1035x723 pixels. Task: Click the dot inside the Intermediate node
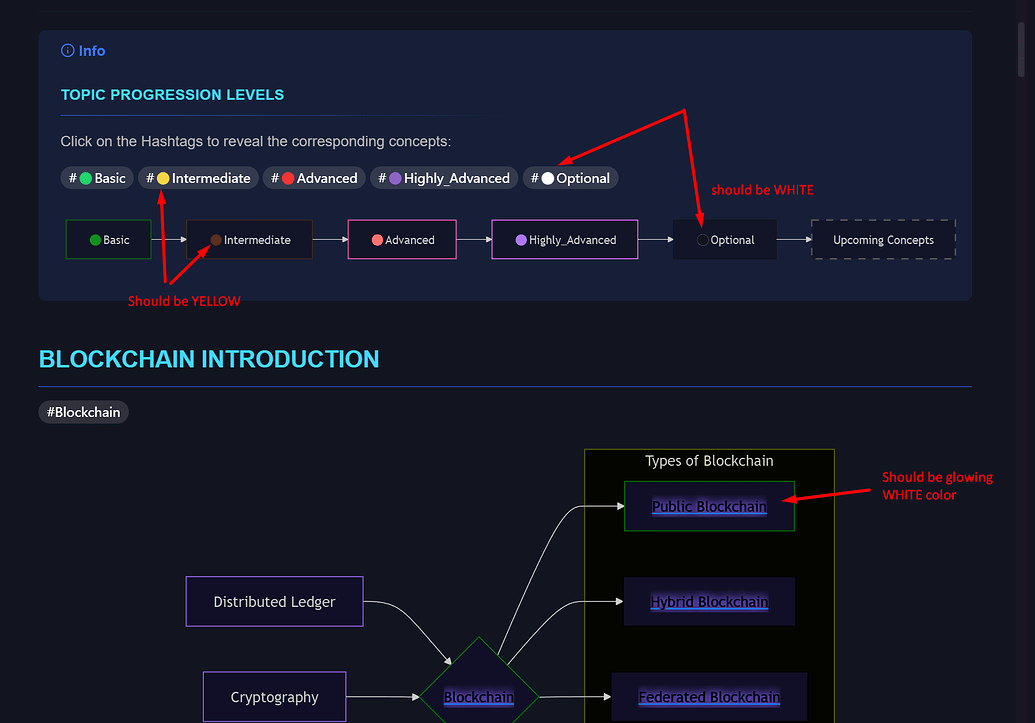click(215, 239)
